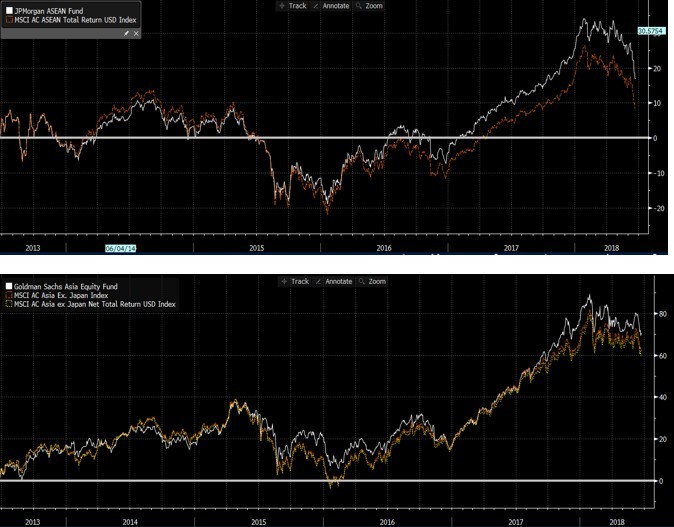Viewport: 674px width, 527px height.
Task: Click MSCI AC Asia ex Japan Net swatch
Action: [7, 304]
